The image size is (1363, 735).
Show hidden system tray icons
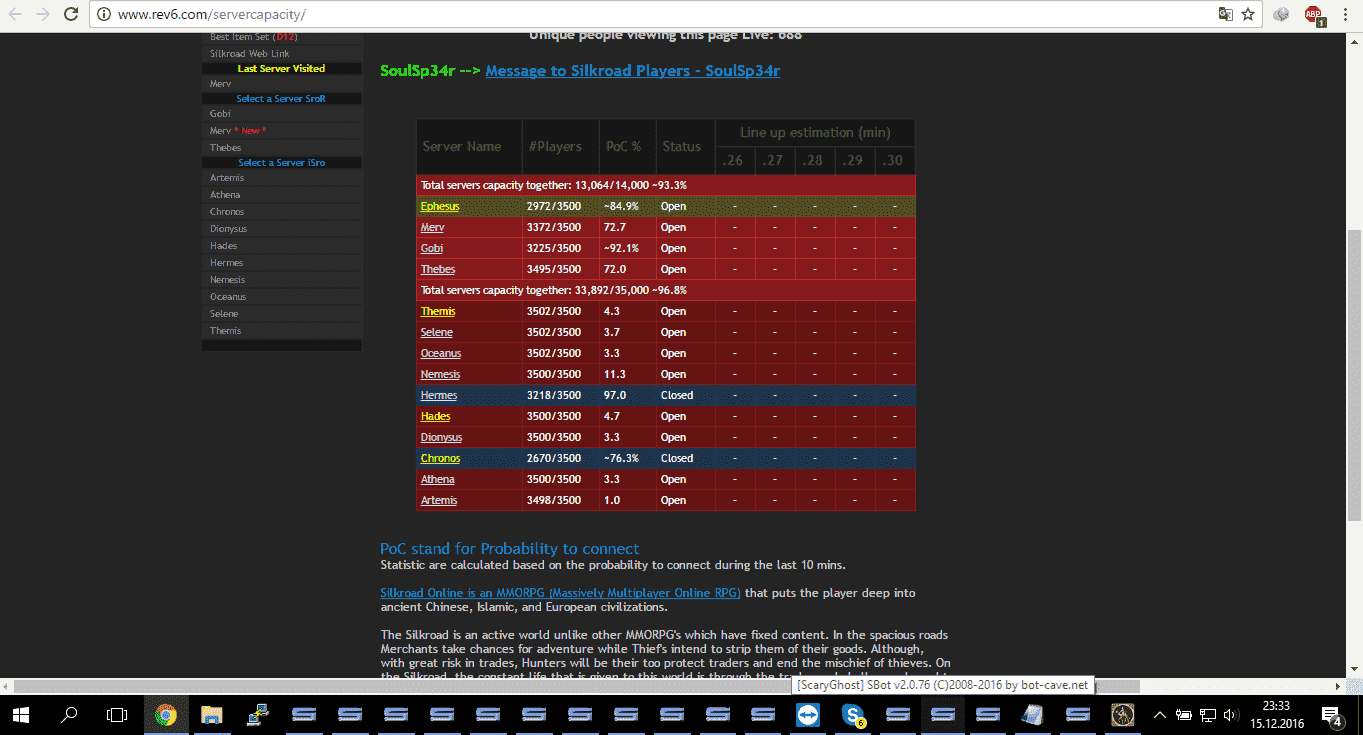pyautogui.click(x=1161, y=715)
